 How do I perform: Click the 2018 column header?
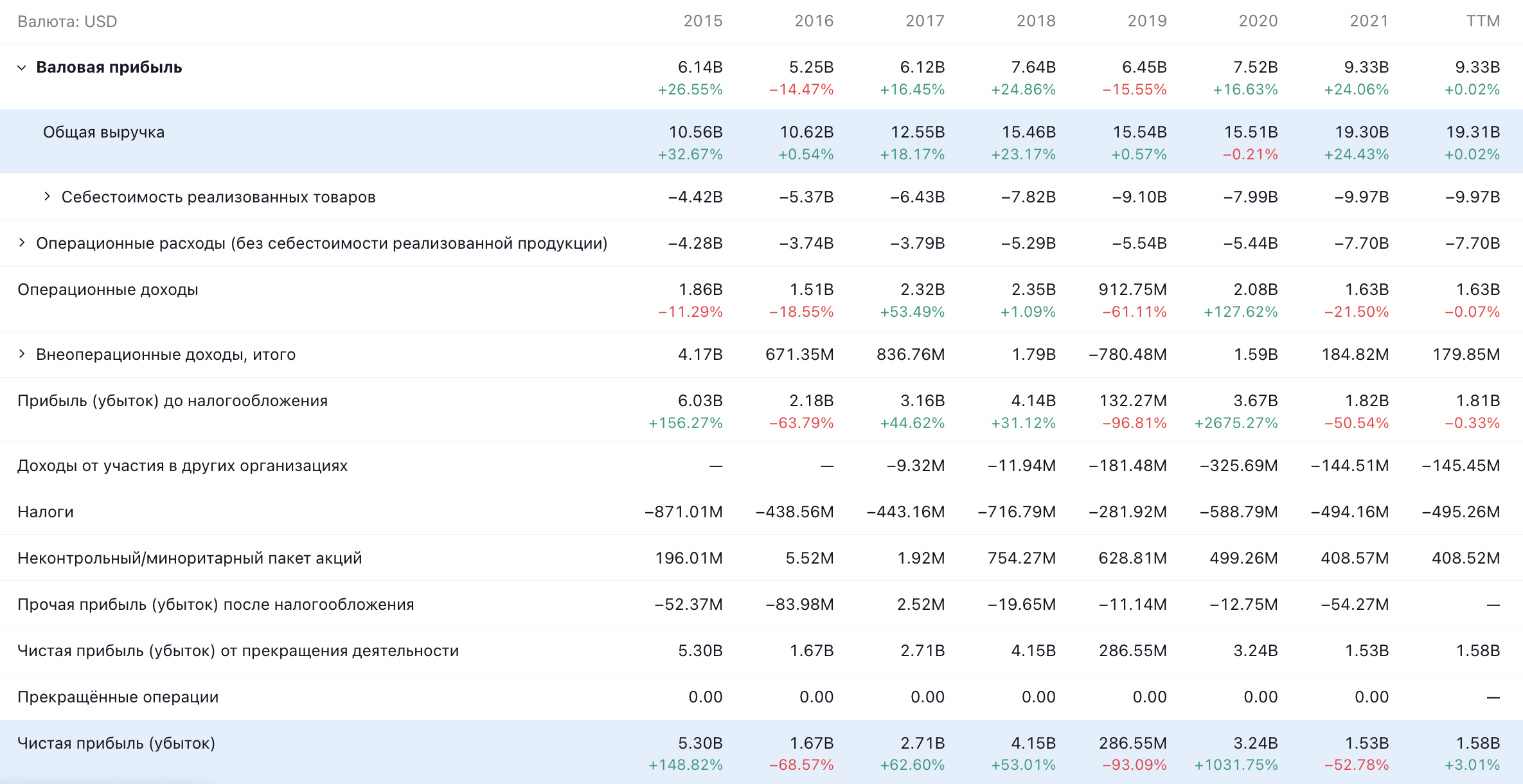pyautogui.click(x=1037, y=21)
